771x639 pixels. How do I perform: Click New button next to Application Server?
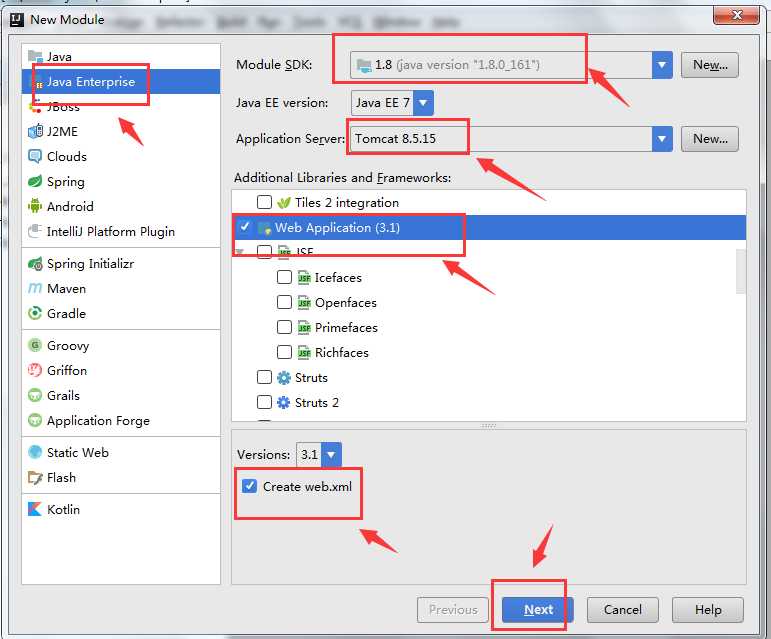tap(710, 139)
